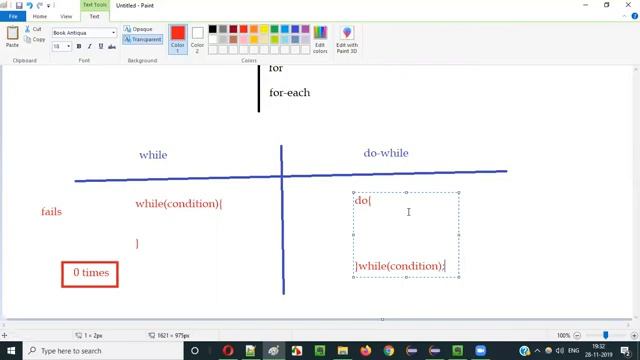The image size is (640, 360).
Task: Toggle Italic formatting
Action: (90, 47)
